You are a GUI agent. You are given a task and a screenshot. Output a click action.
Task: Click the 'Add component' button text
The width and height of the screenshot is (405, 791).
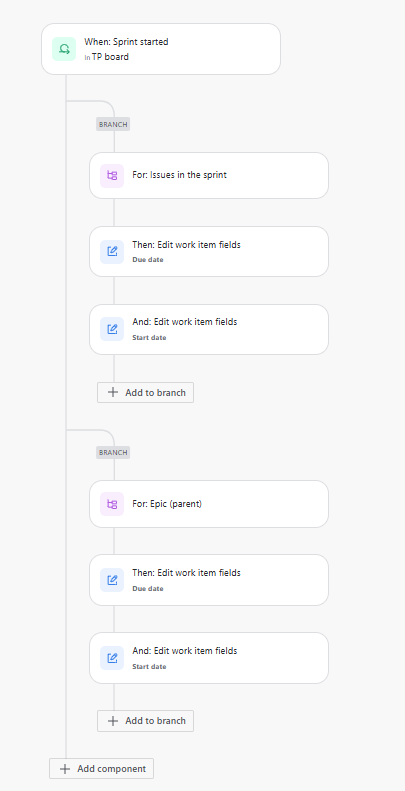[x=111, y=769]
